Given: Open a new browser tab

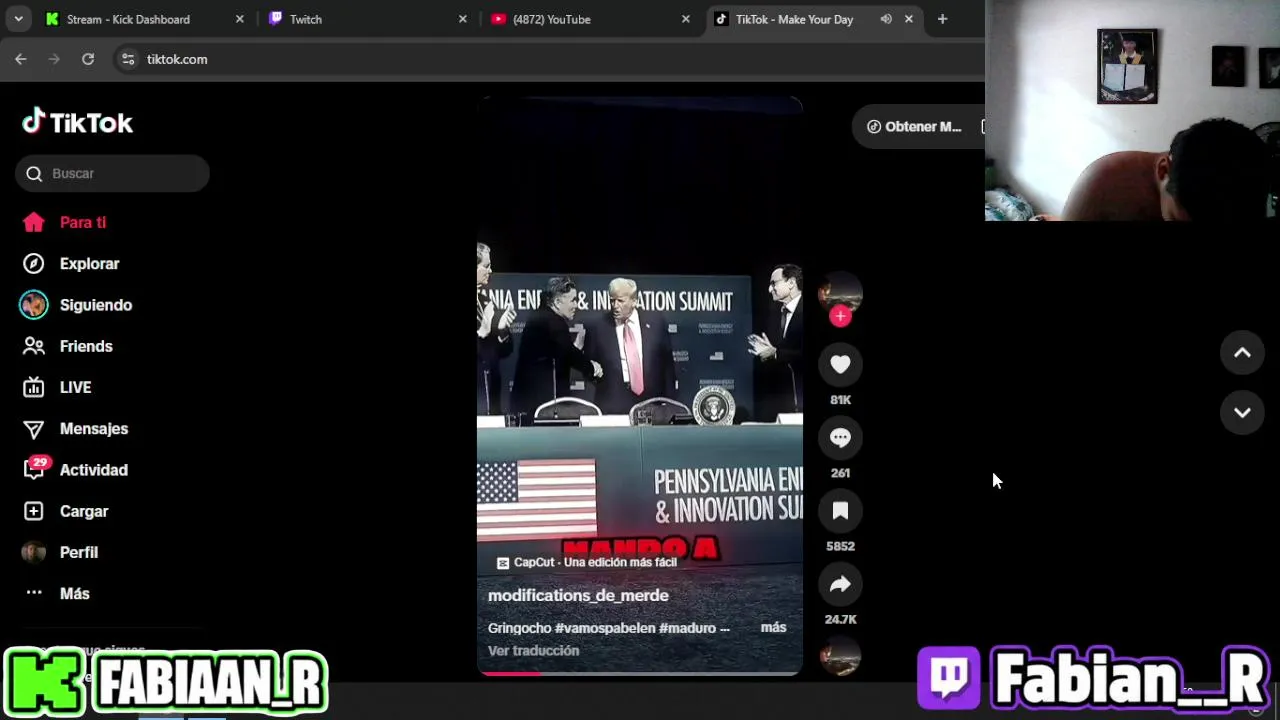Looking at the screenshot, I should click(942, 19).
